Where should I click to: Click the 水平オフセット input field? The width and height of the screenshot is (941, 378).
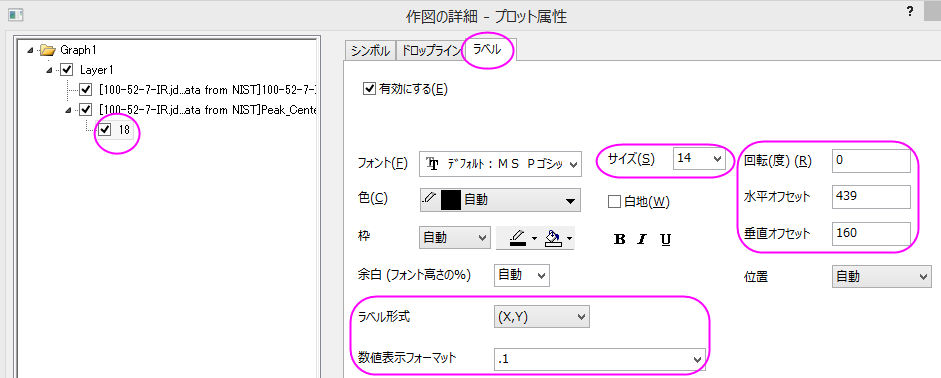(871, 197)
